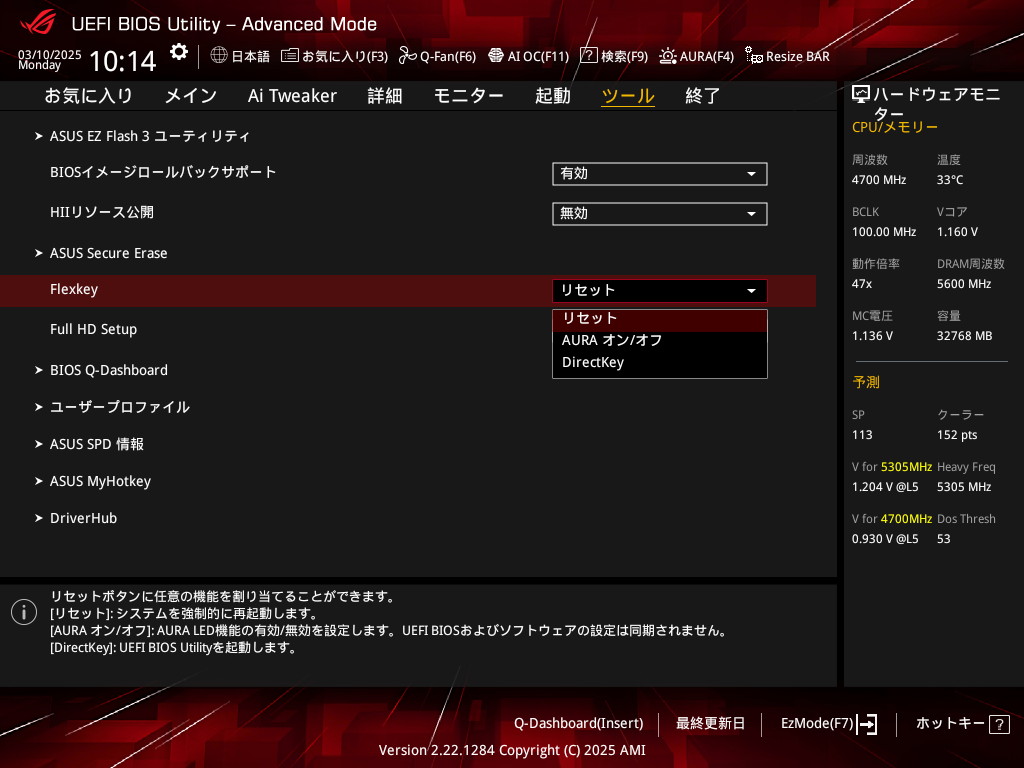Viewport: 1024px width, 768px height.
Task: Expand ASUS SPD 情報 submenu
Action: [x=97, y=444]
